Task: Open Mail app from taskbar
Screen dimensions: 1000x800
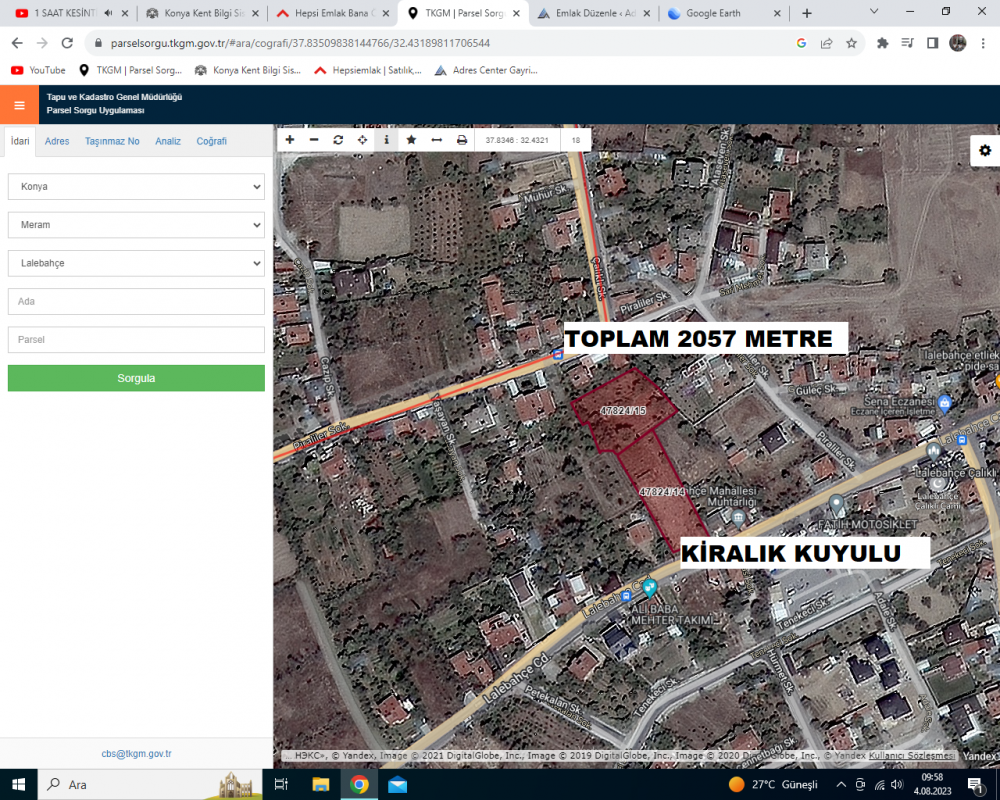Action: point(397,785)
